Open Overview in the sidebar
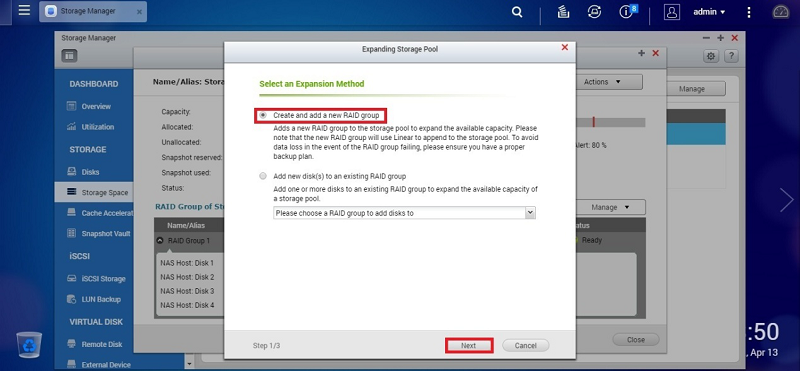800x371 pixels. pos(96,107)
